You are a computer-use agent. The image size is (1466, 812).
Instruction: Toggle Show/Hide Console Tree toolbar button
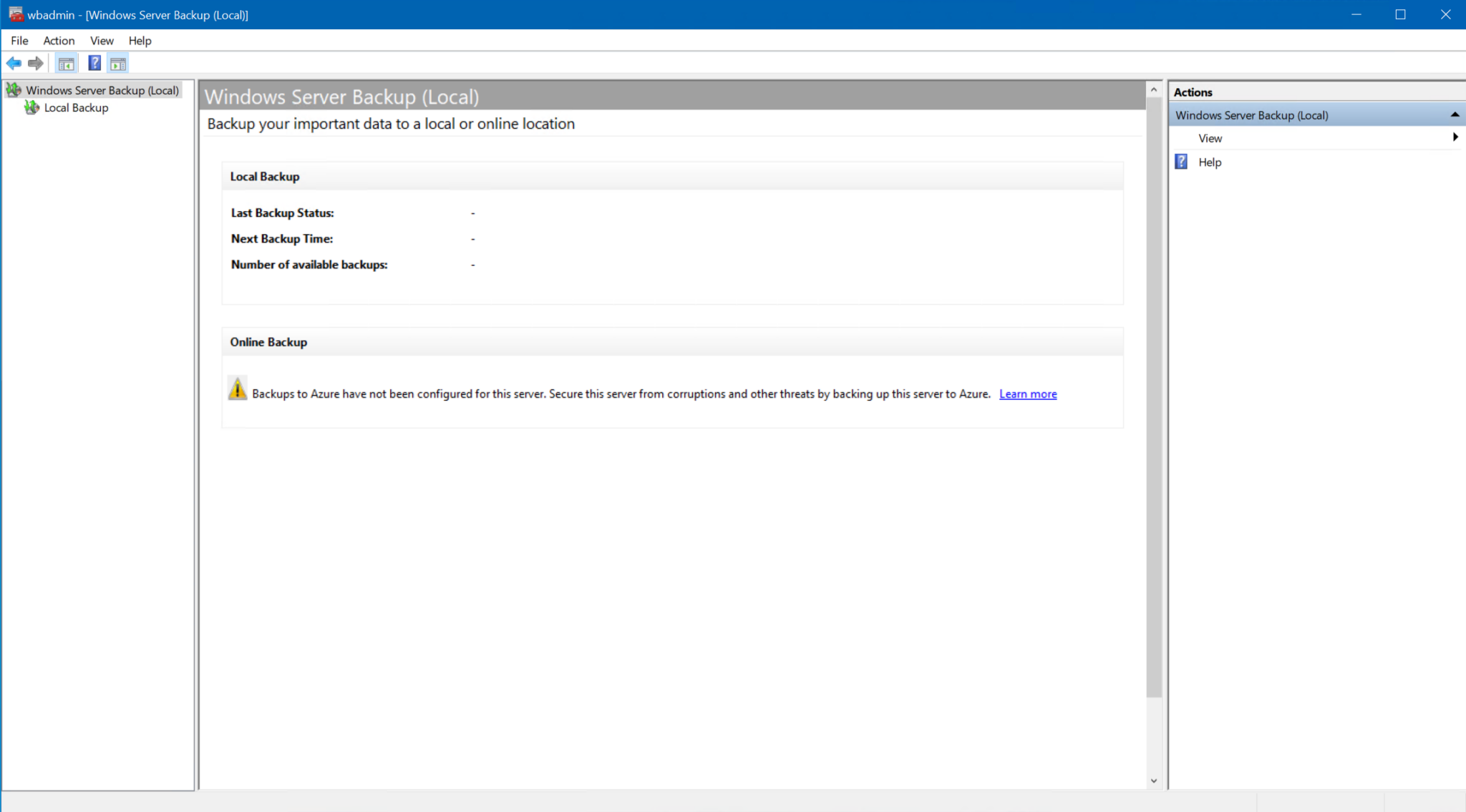pos(67,64)
